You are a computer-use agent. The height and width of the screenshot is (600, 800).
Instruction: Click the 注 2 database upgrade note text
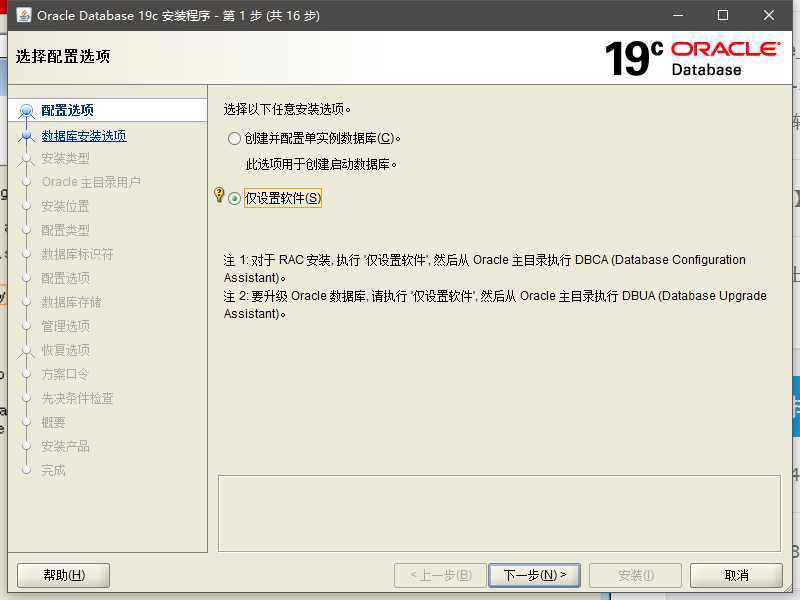coord(495,305)
